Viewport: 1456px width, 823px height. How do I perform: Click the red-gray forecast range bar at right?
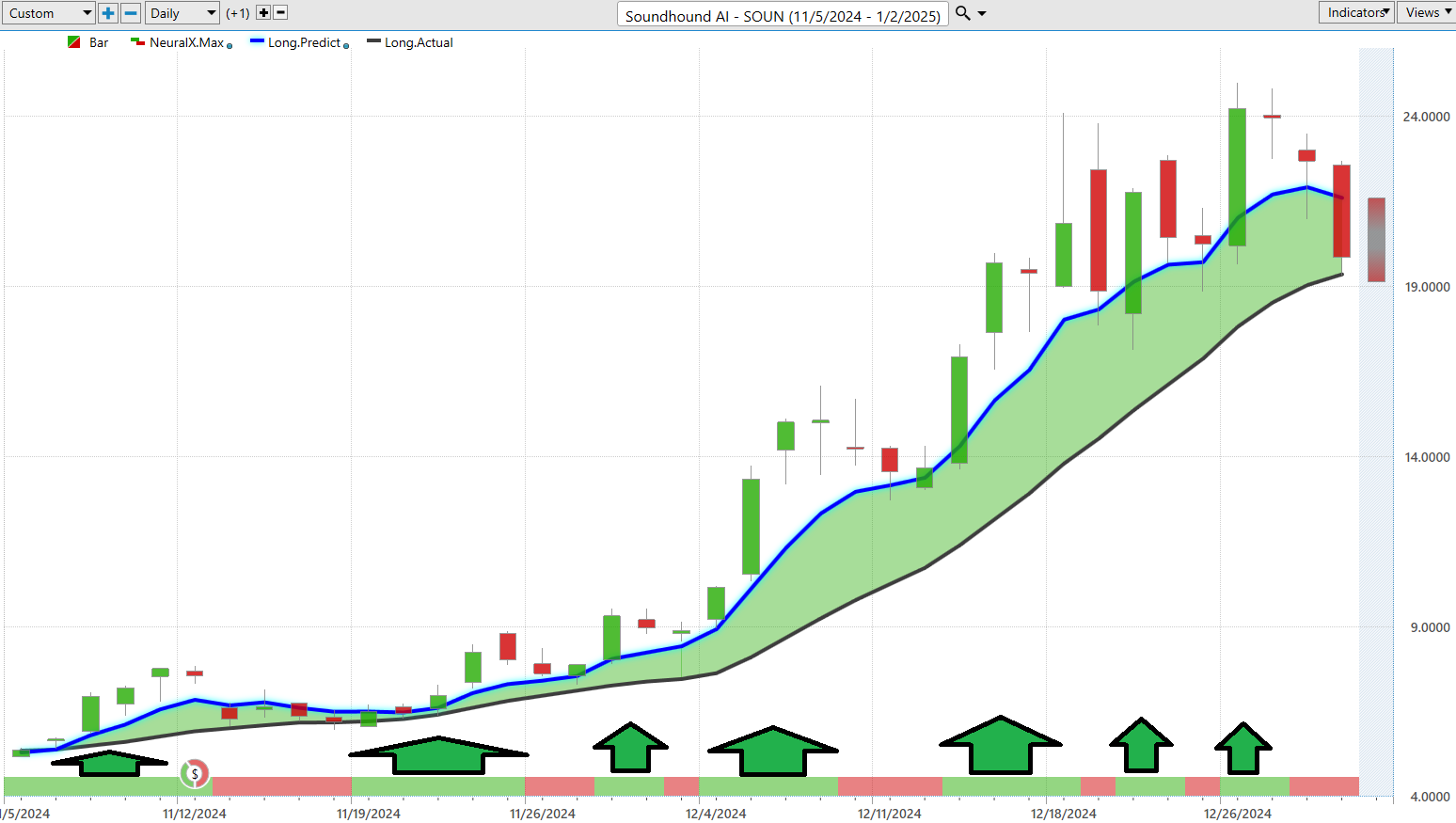click(x=1376, y=240)
